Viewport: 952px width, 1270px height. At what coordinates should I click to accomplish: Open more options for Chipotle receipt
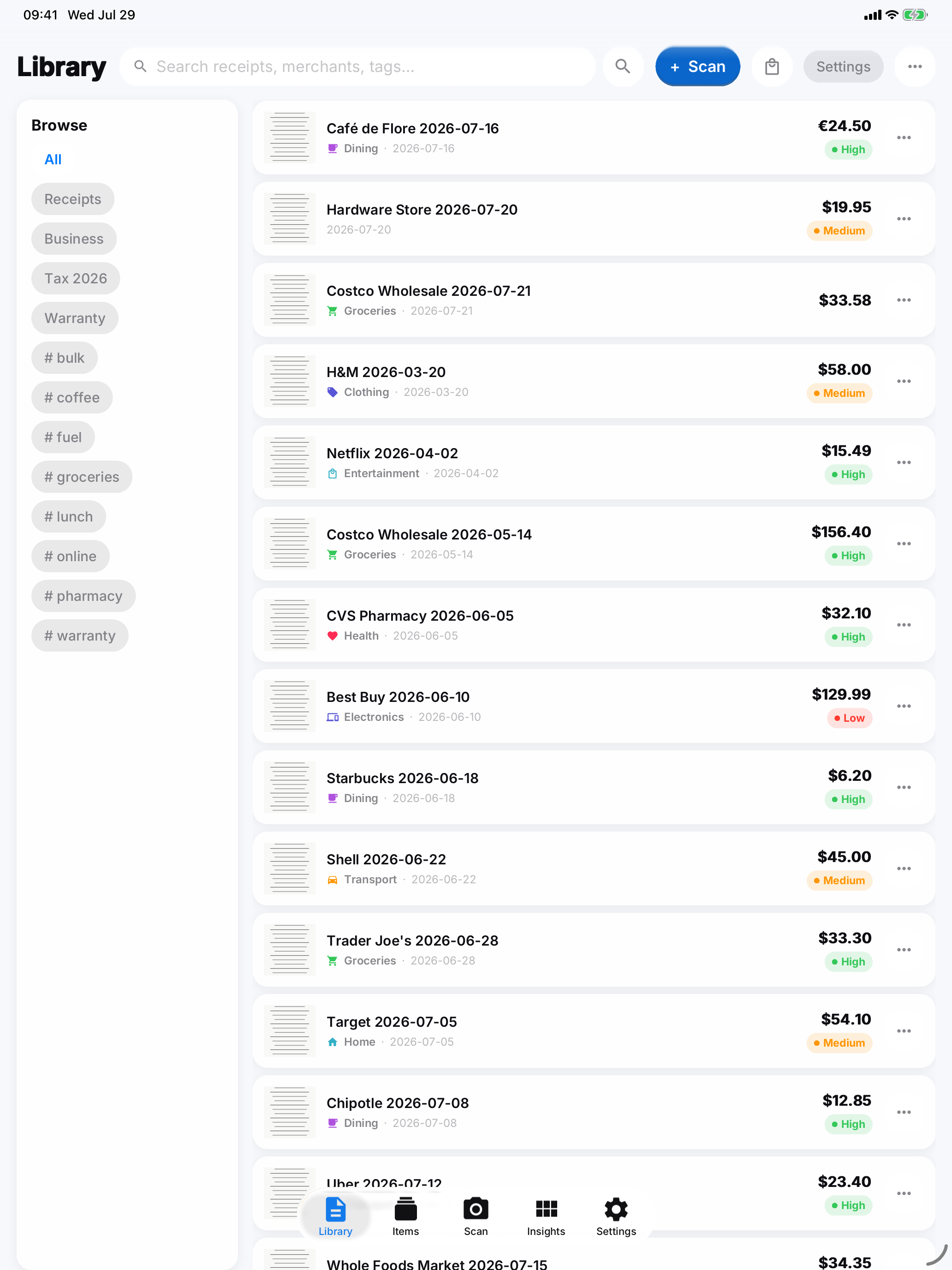[904, 1113]
